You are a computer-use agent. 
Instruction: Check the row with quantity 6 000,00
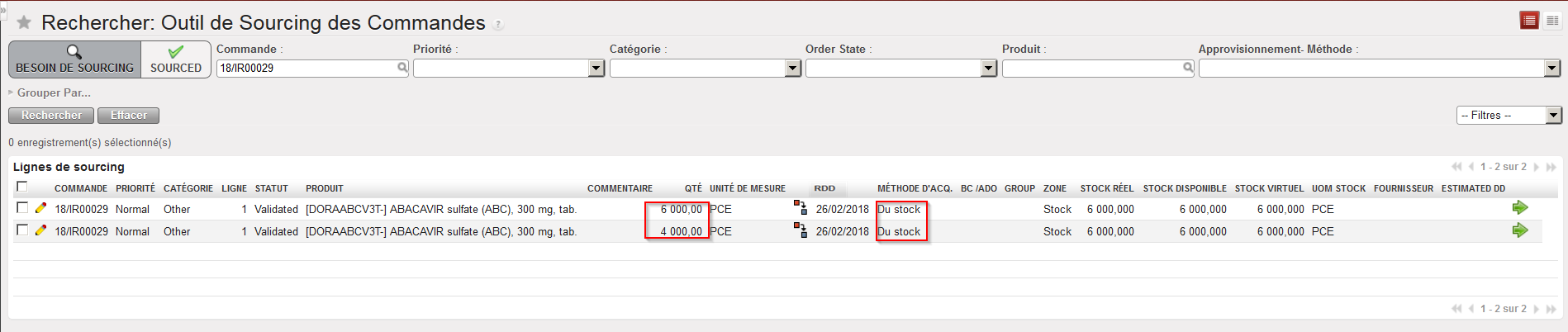coord(22,208)
